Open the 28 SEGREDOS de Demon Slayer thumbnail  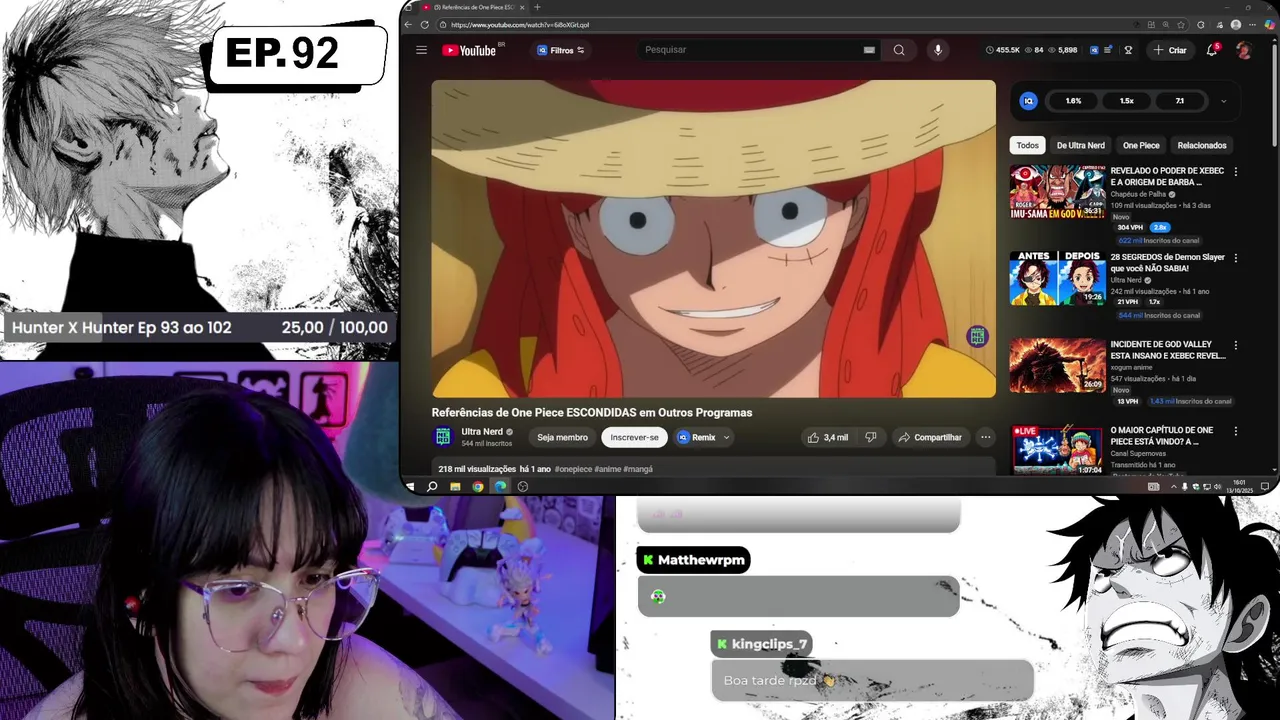1057,278
